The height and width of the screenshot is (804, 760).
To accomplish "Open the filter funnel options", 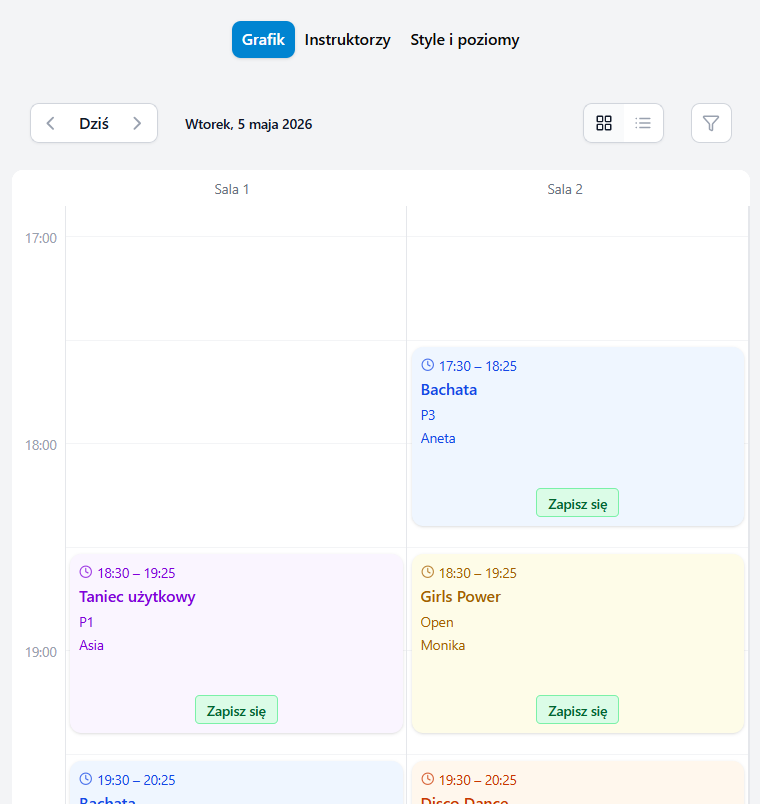I will point(711,123).
